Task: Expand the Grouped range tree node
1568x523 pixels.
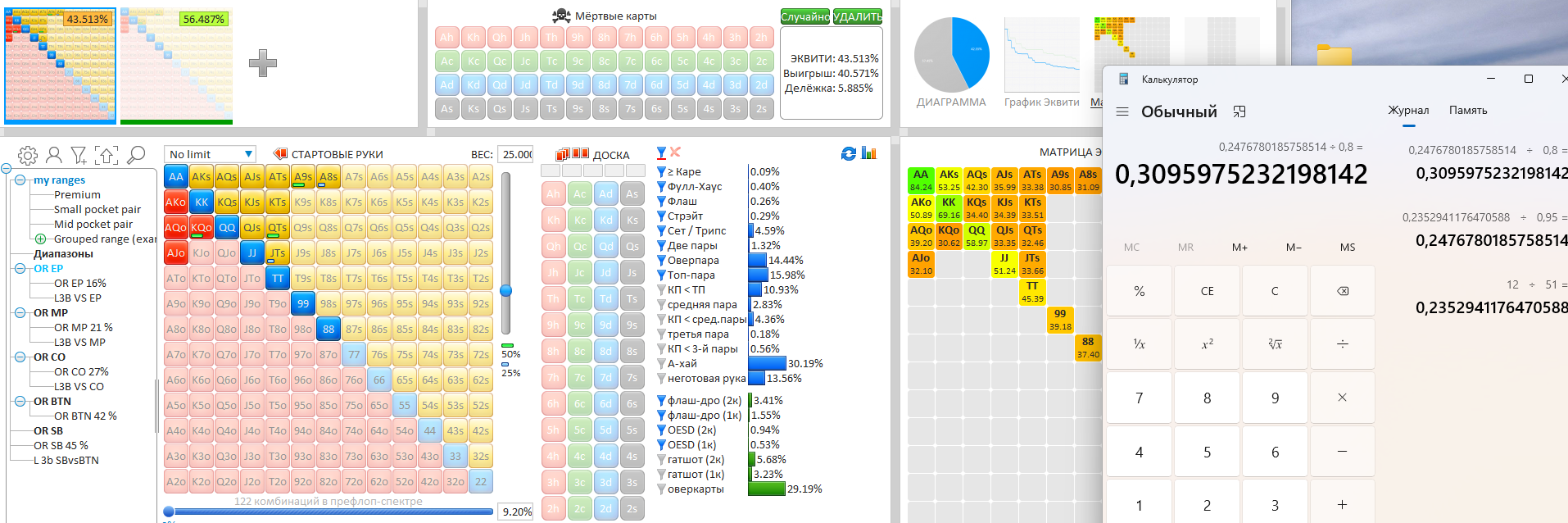Action: point(40,239)
